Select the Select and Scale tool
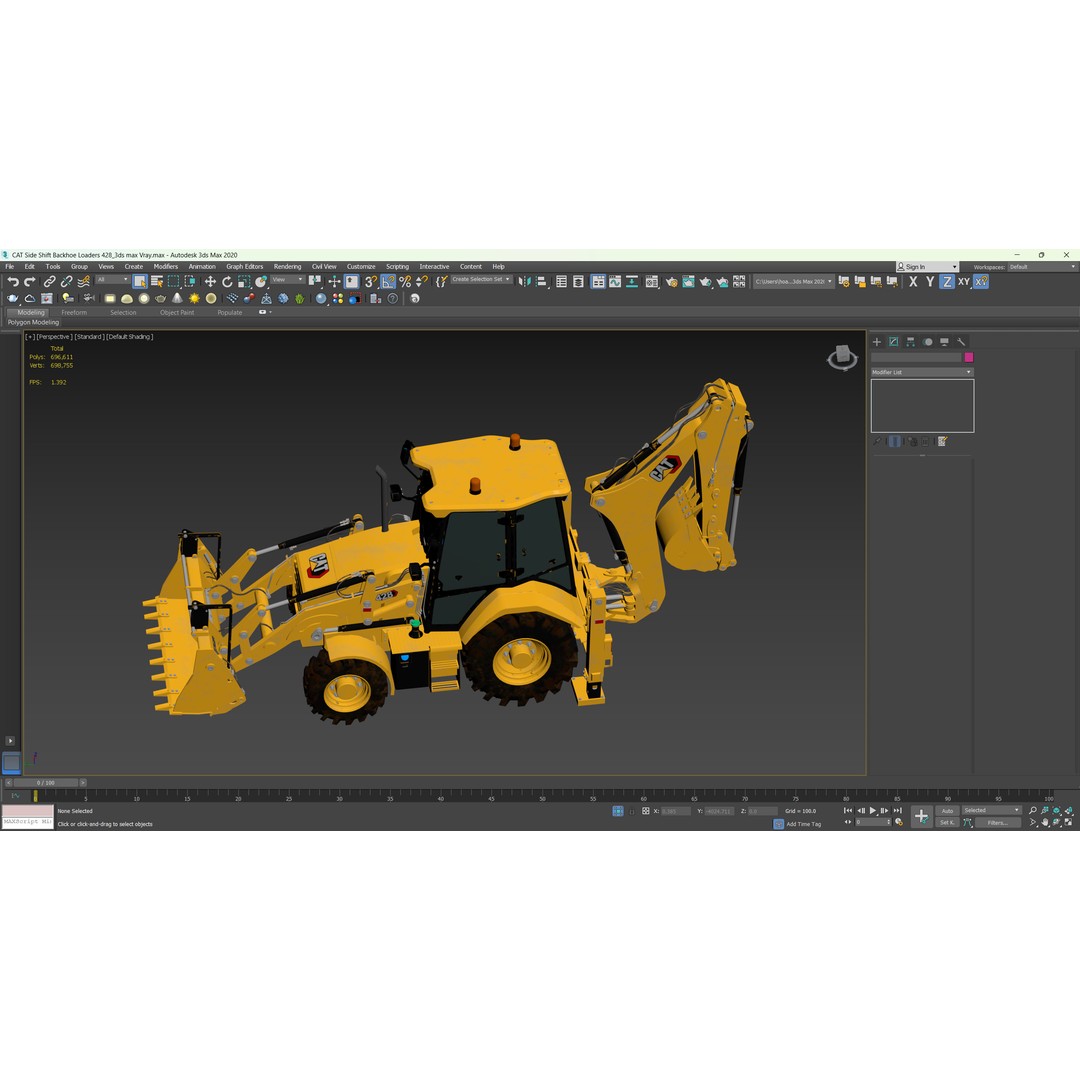This screenshot has width=1080, height=1080. pos(244,282)
